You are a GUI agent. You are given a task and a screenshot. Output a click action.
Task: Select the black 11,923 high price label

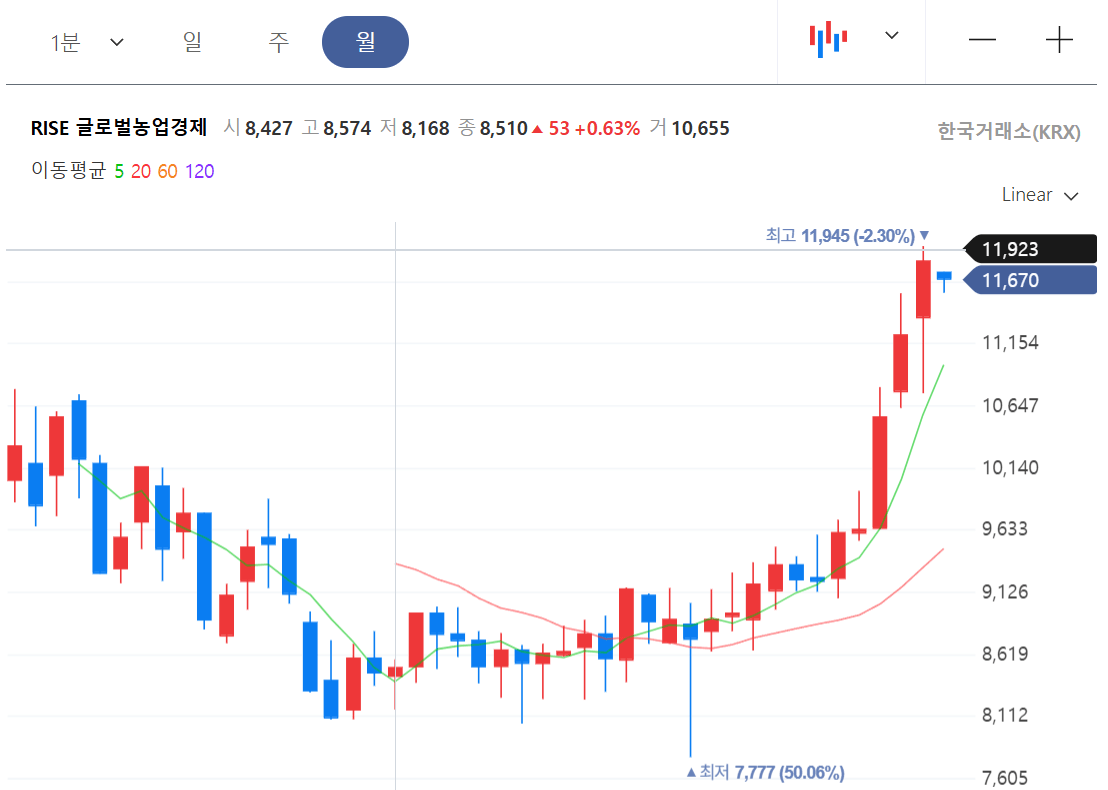pos(1030,249)
